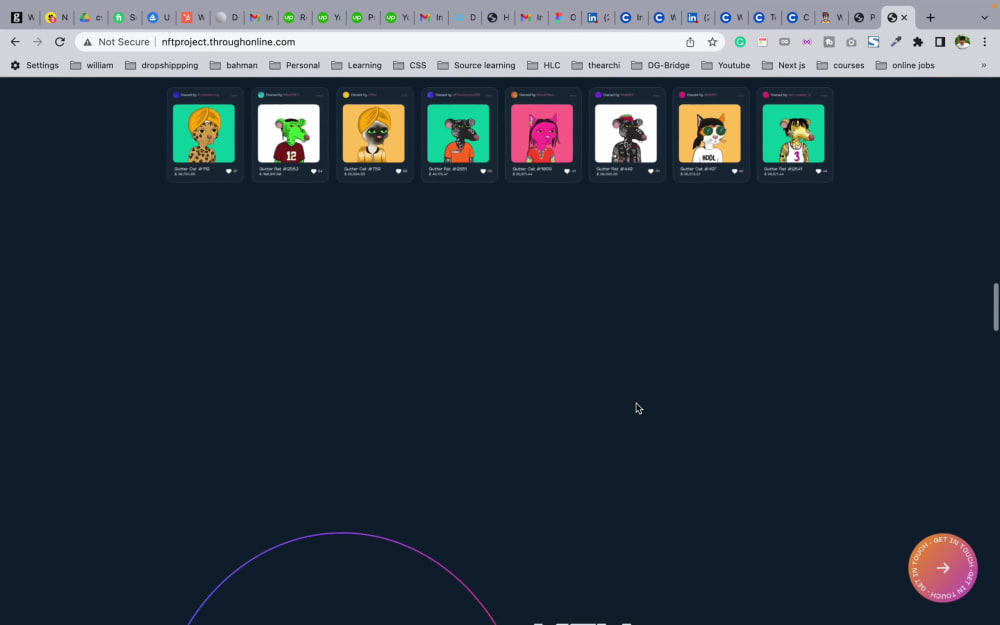This screenshot has height=625, width=1000.
Task: Expand the dropshippping bookmarks folder
Action: 161,65
